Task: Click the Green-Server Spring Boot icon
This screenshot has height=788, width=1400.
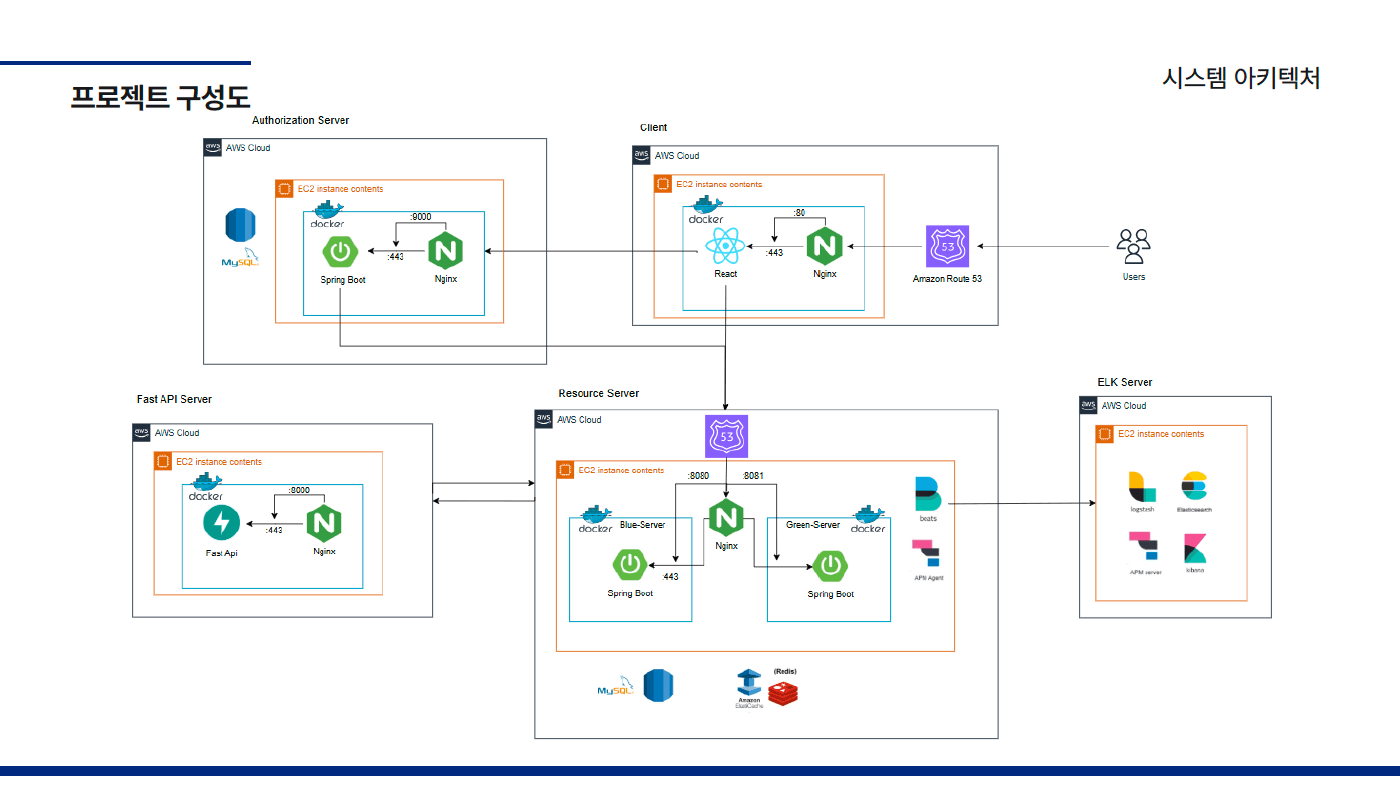Action: click(x=830, y=566)
